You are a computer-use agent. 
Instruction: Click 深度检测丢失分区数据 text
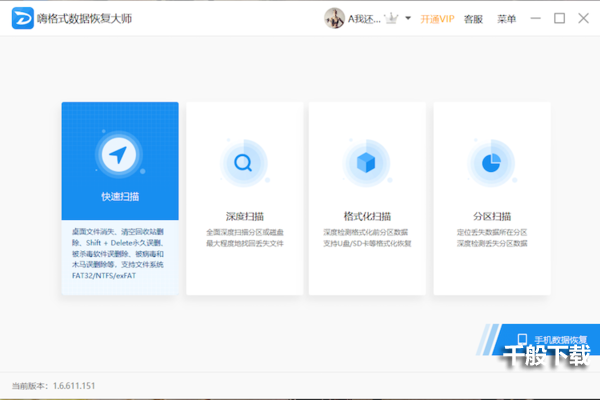tap(492, 243)
